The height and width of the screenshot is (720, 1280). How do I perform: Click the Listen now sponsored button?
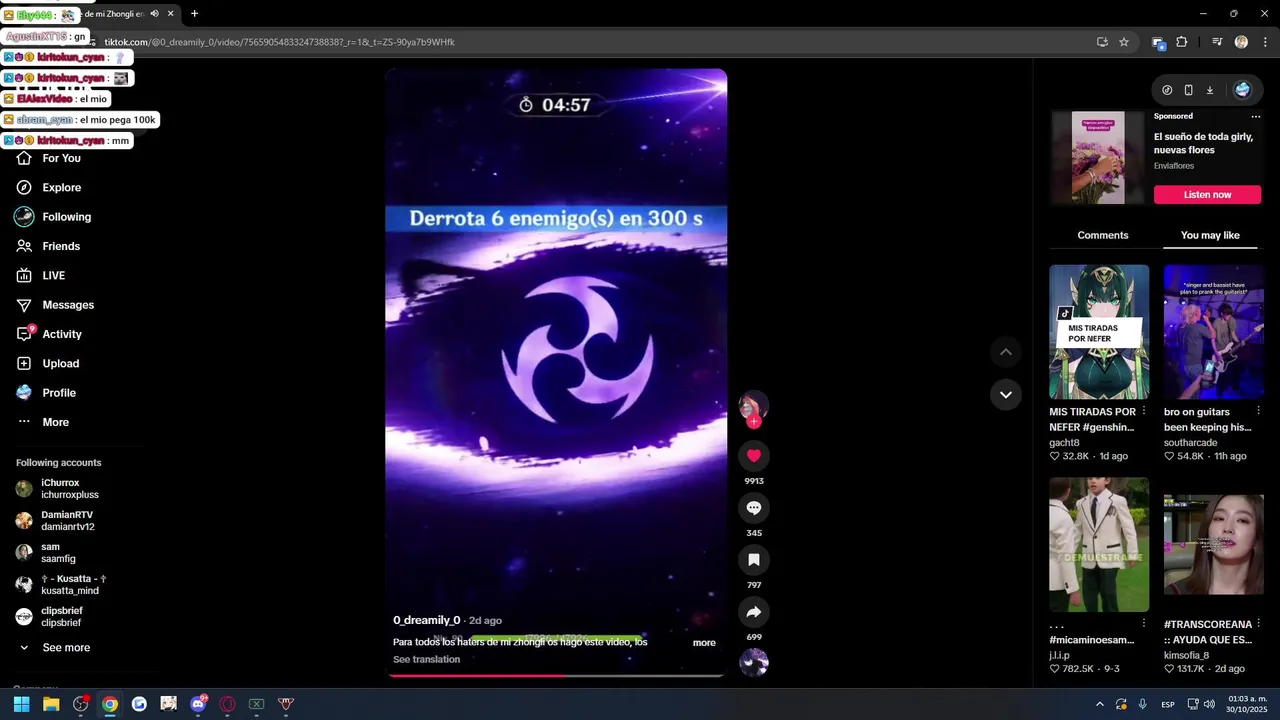tap(1207, 195)
